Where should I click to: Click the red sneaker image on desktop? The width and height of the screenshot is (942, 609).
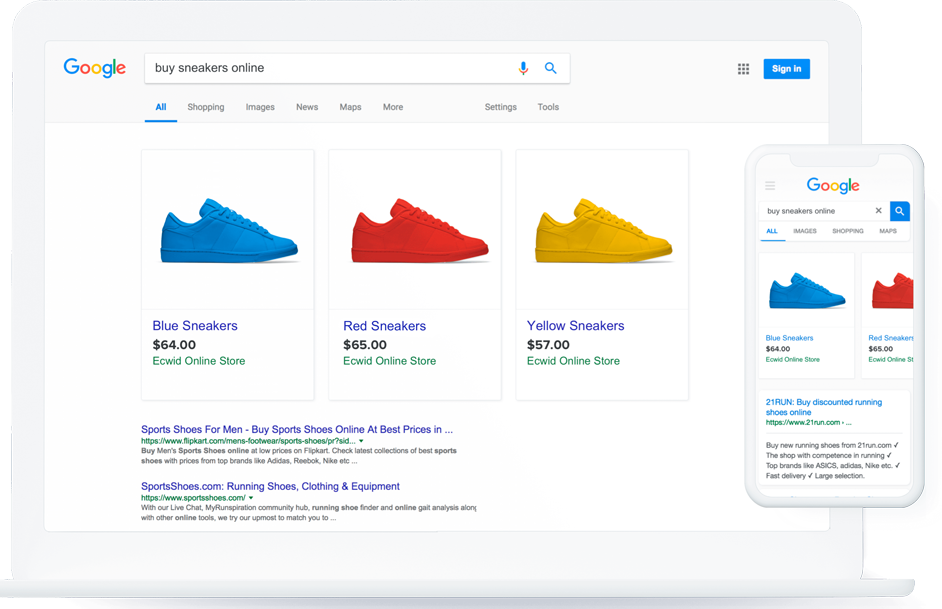pyautogui.click(x=419, y=231)
